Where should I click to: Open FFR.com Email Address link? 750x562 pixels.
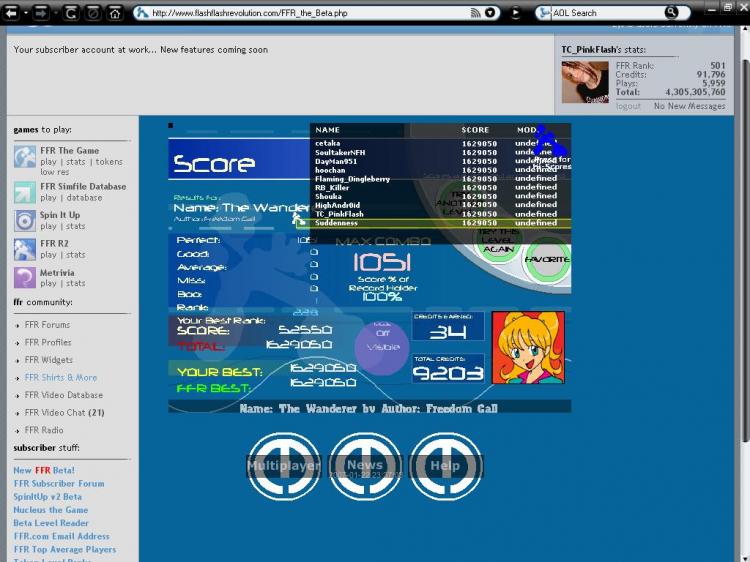(61, 536)
